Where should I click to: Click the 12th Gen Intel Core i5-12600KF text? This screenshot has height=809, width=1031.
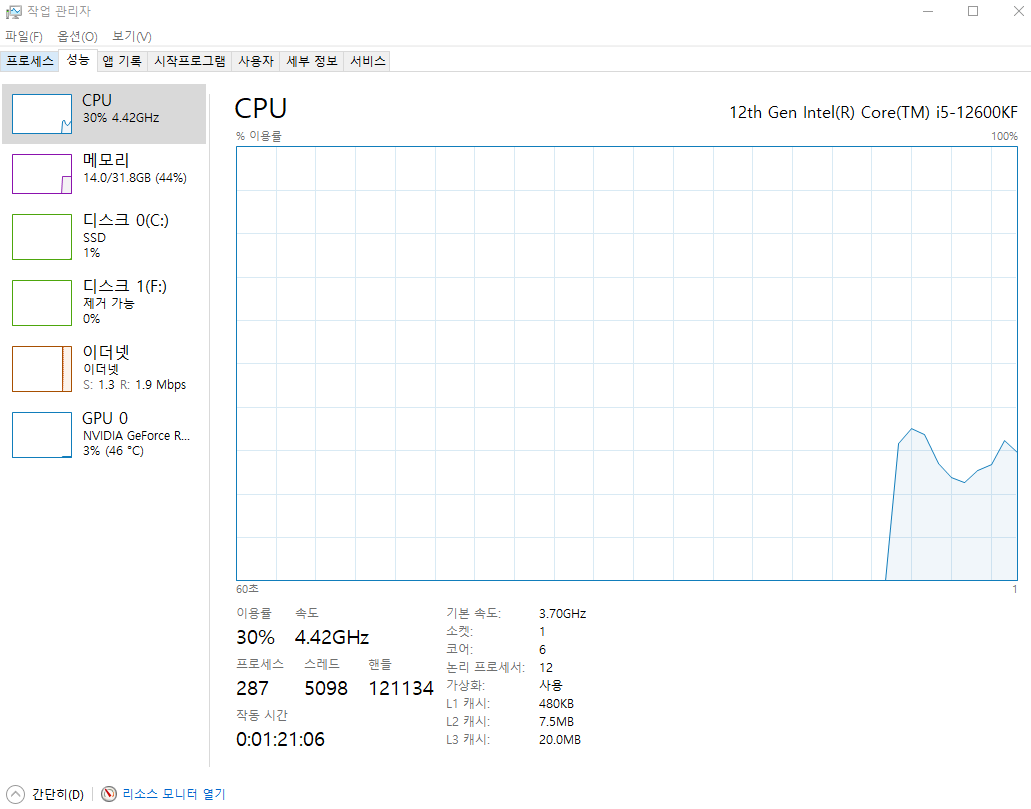pyautogui.click(x=873, y=112)
